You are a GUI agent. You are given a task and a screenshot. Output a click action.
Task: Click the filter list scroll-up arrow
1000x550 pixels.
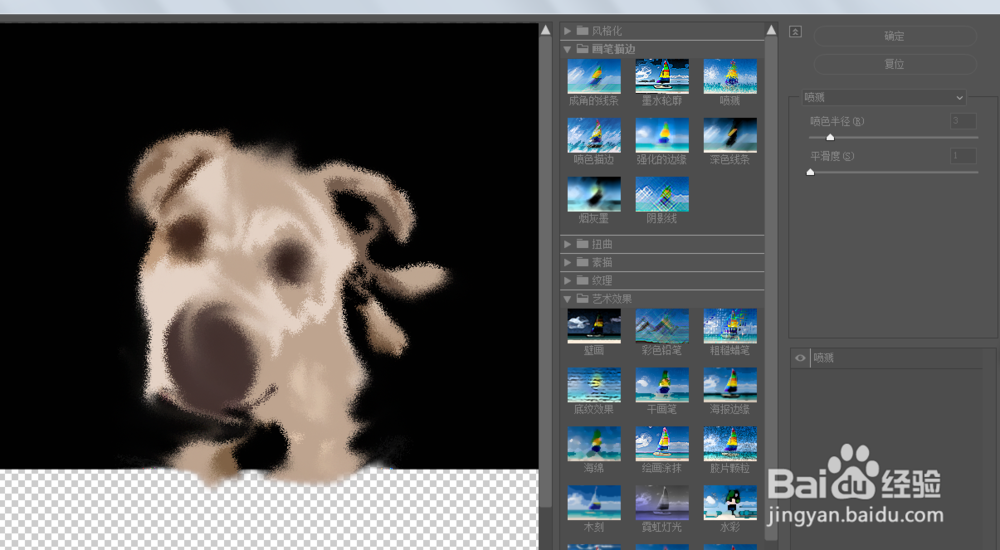pos(771,30)
